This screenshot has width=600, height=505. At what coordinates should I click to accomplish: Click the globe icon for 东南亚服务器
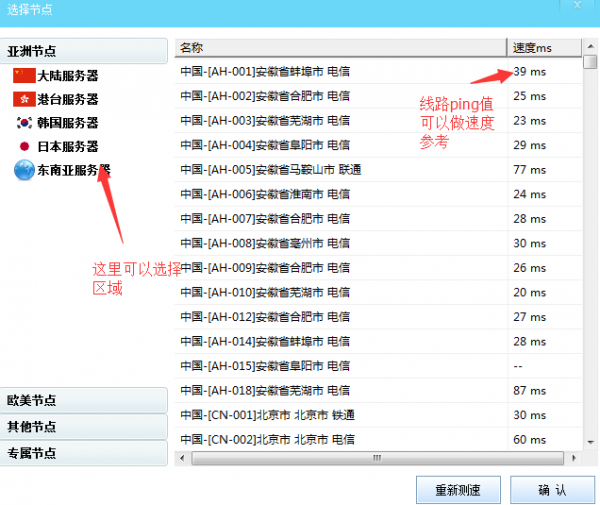pos(23,170)
